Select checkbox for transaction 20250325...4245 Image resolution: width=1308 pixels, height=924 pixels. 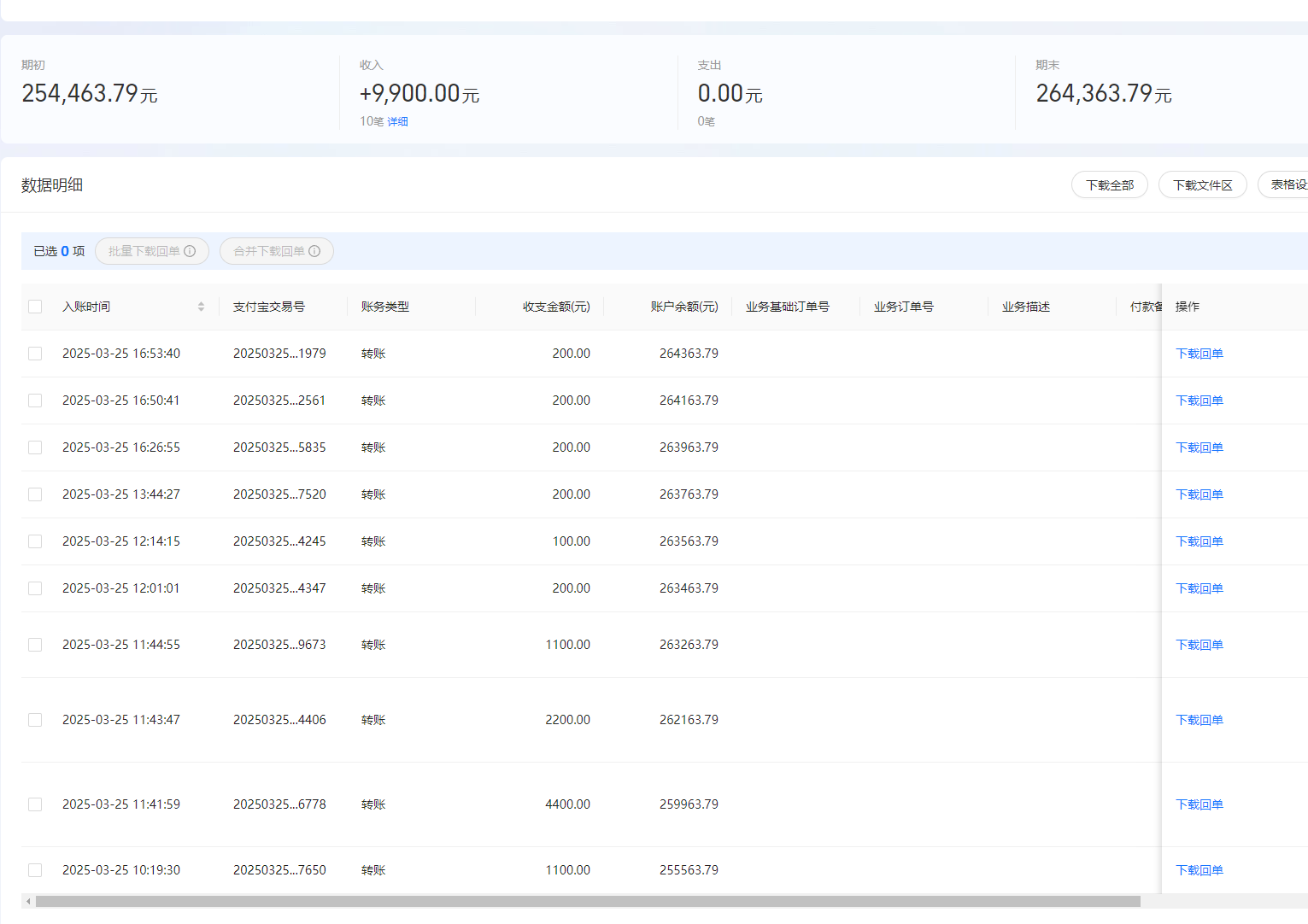(x=35, y=541)
